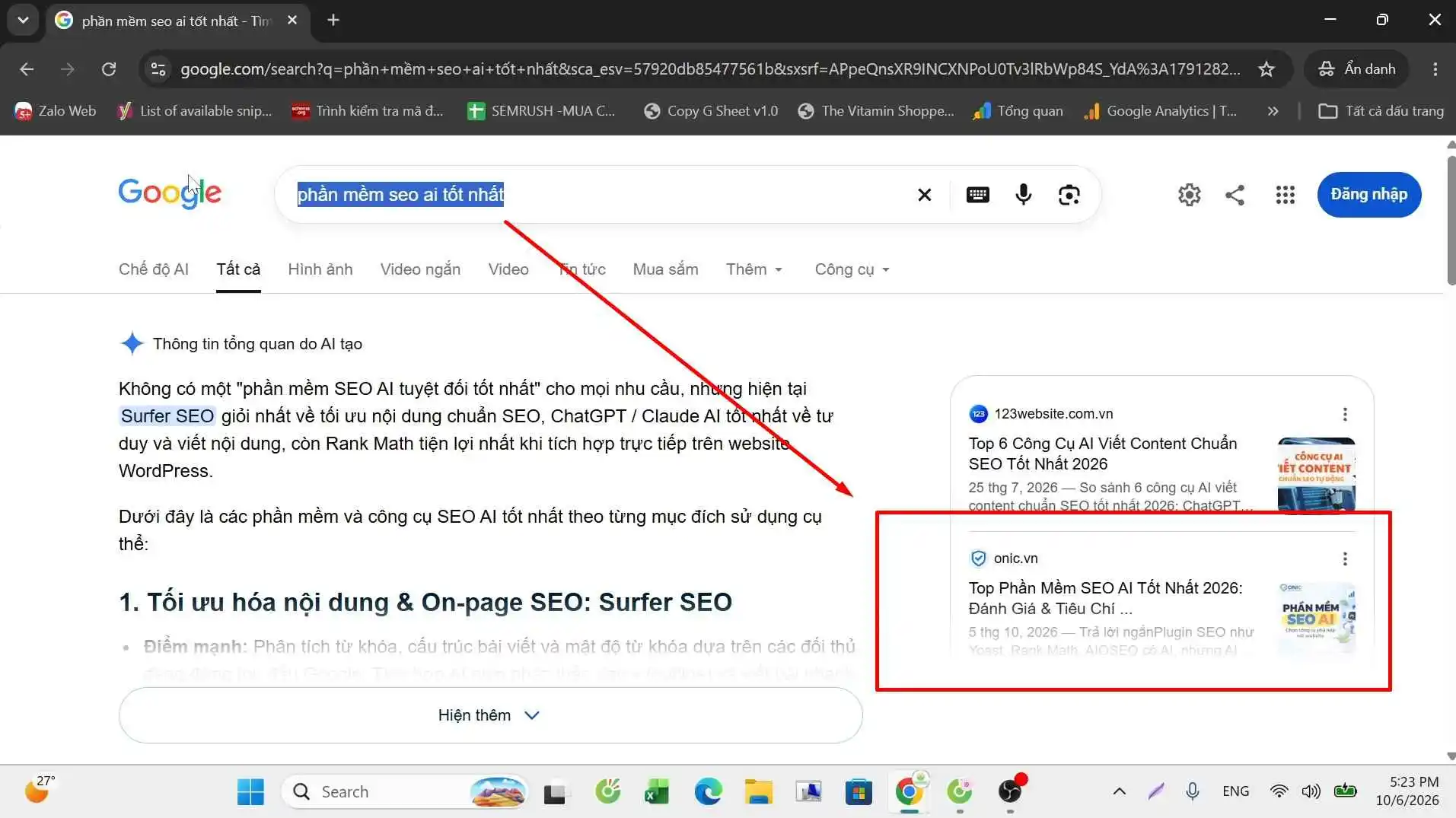Open the Tất cả dấu trang folder
The width and height of the screenshot is (1456, 818).
click(1381, 111)
